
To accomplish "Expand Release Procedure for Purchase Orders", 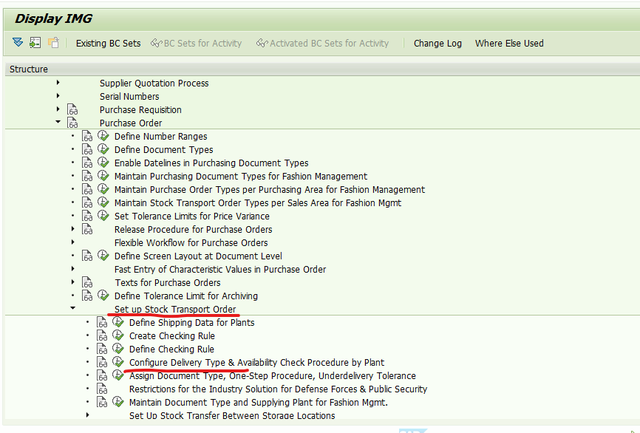I will [73, 229].
